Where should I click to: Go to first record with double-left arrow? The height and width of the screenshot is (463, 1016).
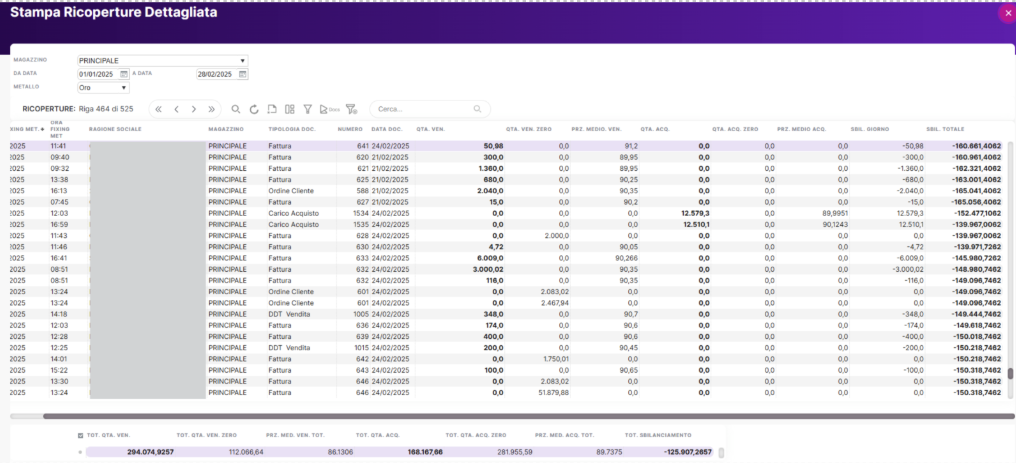coord(158,109)
